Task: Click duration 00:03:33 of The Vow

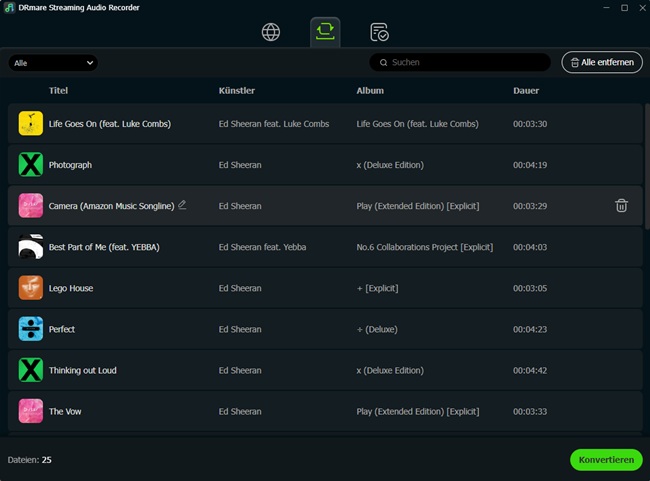Action: 530,411
